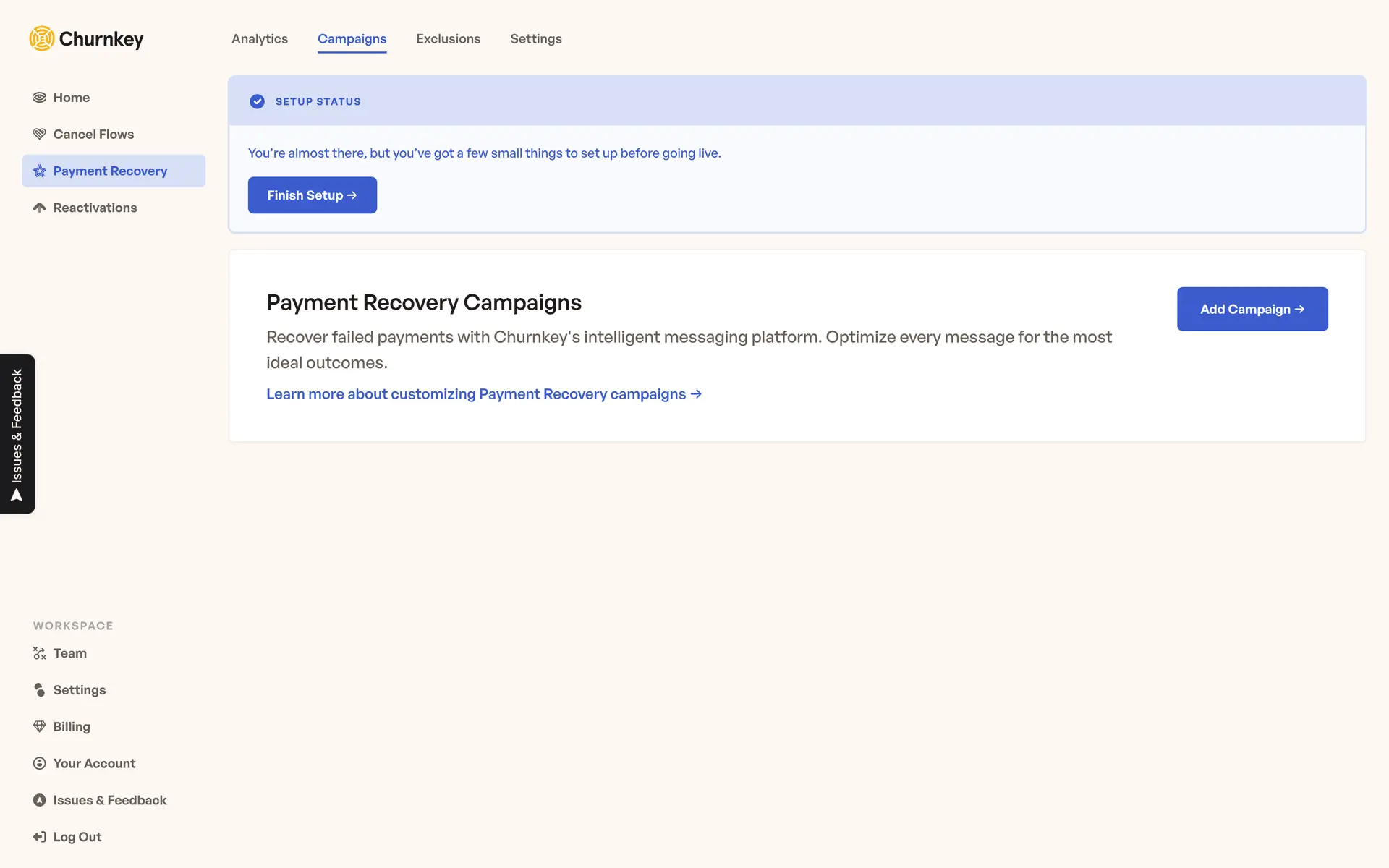Click the Home sidebar icon
Image resolution: width=1389 pixels, height=868 pixels.
(x=40, y=98)
